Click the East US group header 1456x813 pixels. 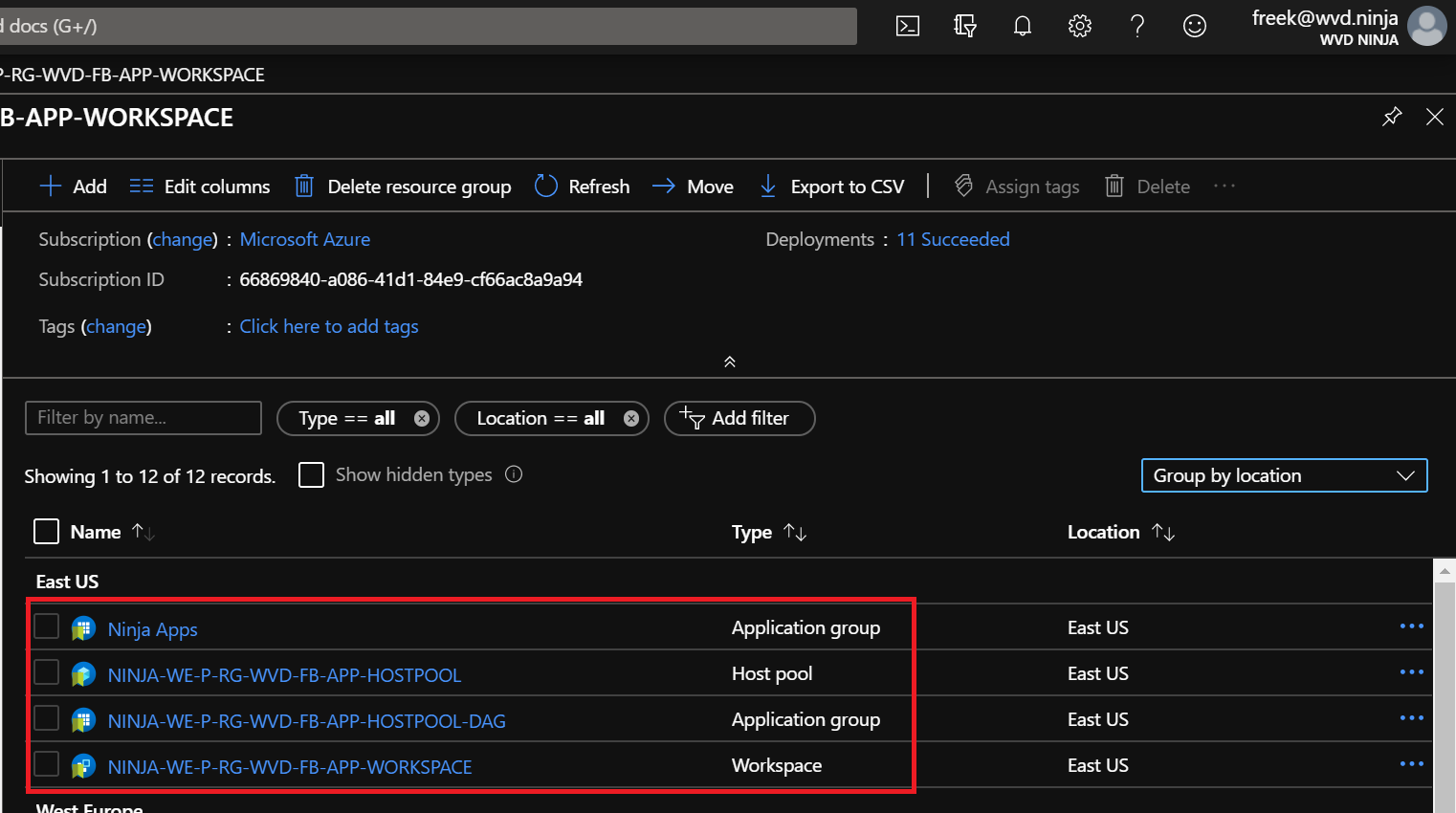pos(67,582)
